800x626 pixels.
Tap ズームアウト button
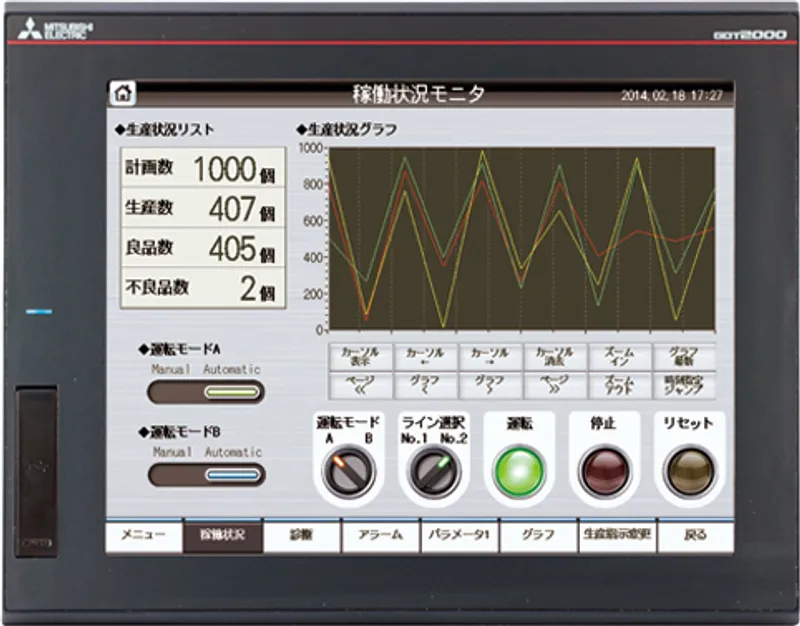[619, 386]
